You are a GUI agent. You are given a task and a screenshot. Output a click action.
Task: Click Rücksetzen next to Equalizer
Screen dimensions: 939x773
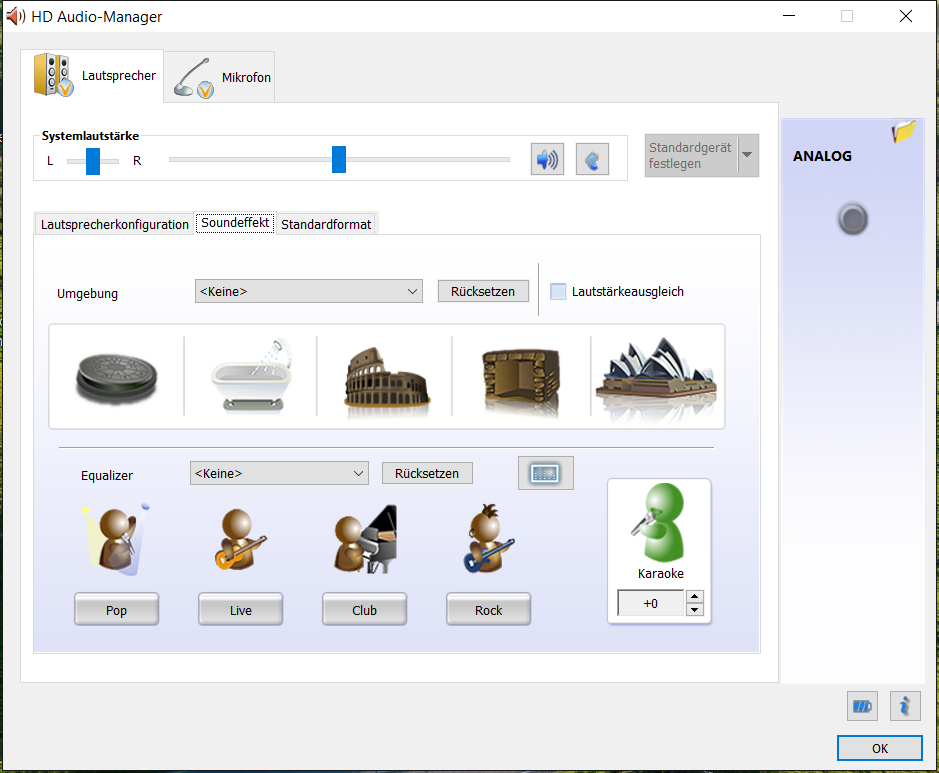[x=427, y=473]
